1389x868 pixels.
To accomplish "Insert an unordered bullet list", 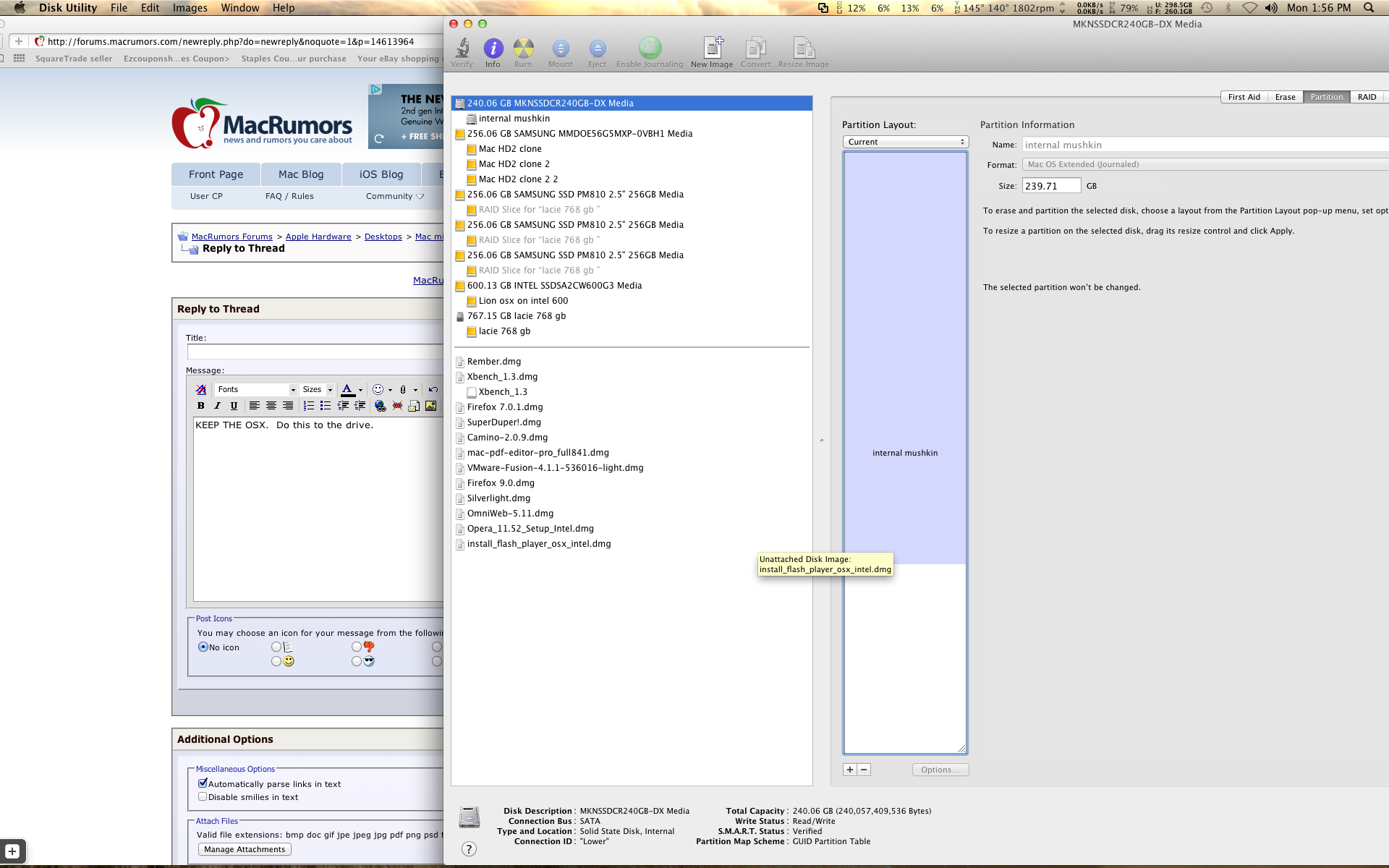I will [326, 406].
